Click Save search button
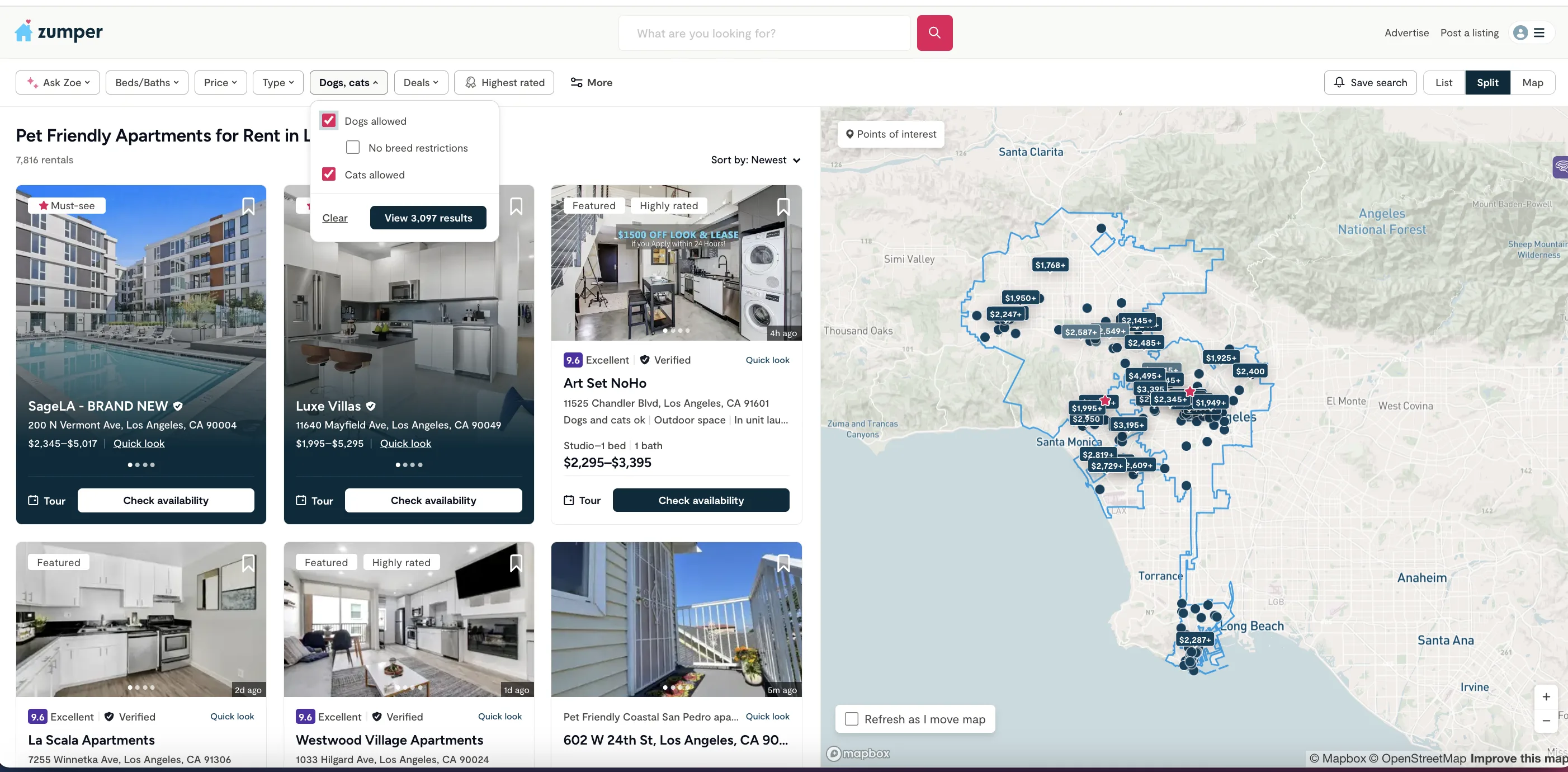Image resolution: width=1568 pixels, height=772 pixels. 1369,82
